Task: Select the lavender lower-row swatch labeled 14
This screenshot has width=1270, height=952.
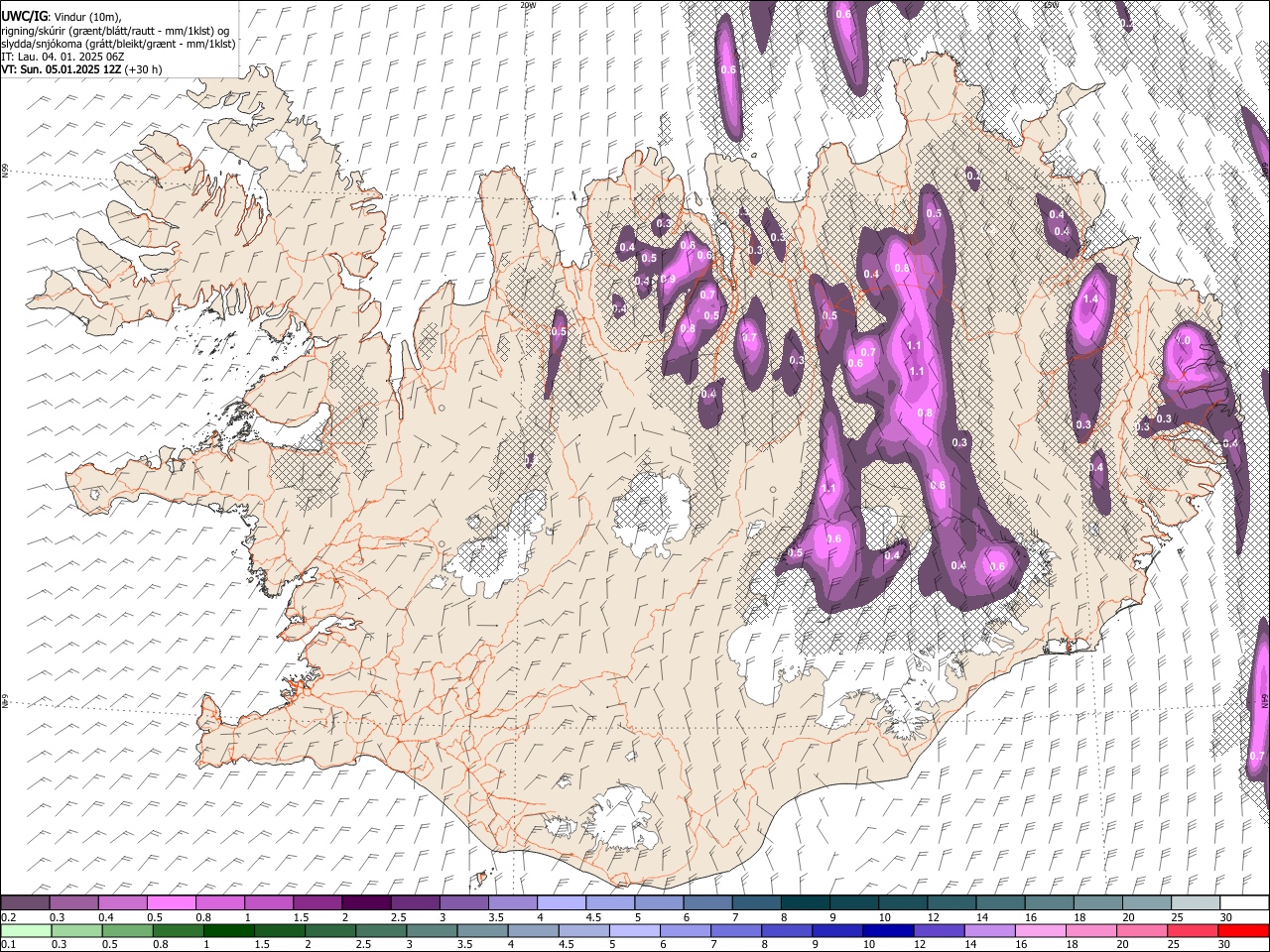Action: tap(989, 930)
